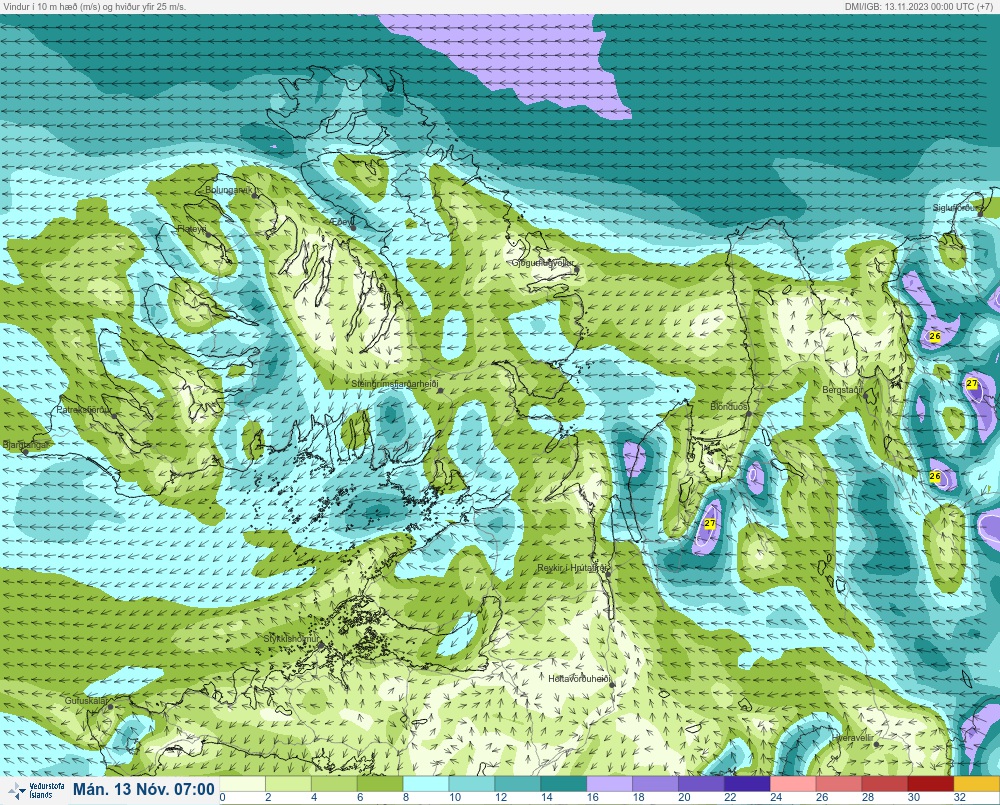The height and width of the screenshot is (805, 1000).
Task: Select the pink 24–26 m/s legend swatch
Action: click(793, 783)
